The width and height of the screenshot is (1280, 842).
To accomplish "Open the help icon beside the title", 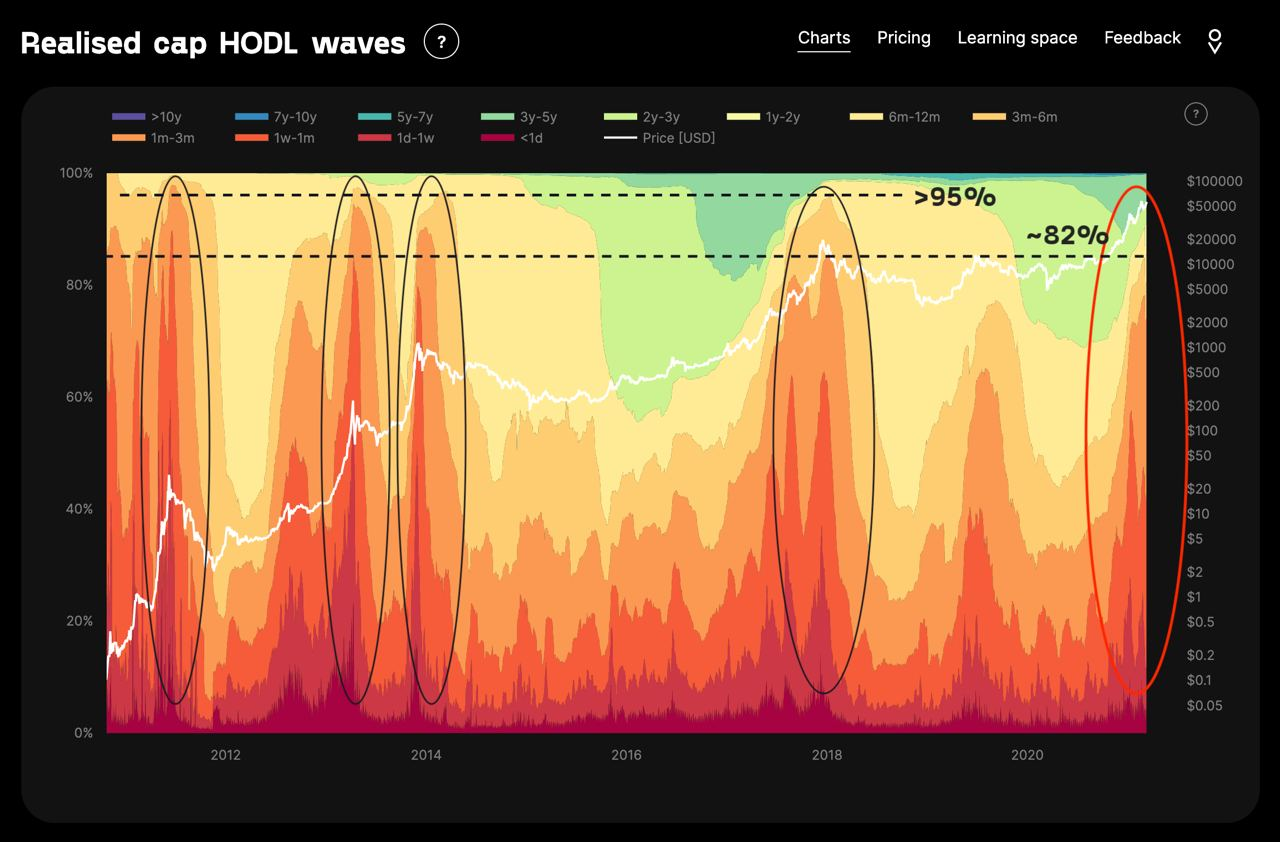I will 441,41.
